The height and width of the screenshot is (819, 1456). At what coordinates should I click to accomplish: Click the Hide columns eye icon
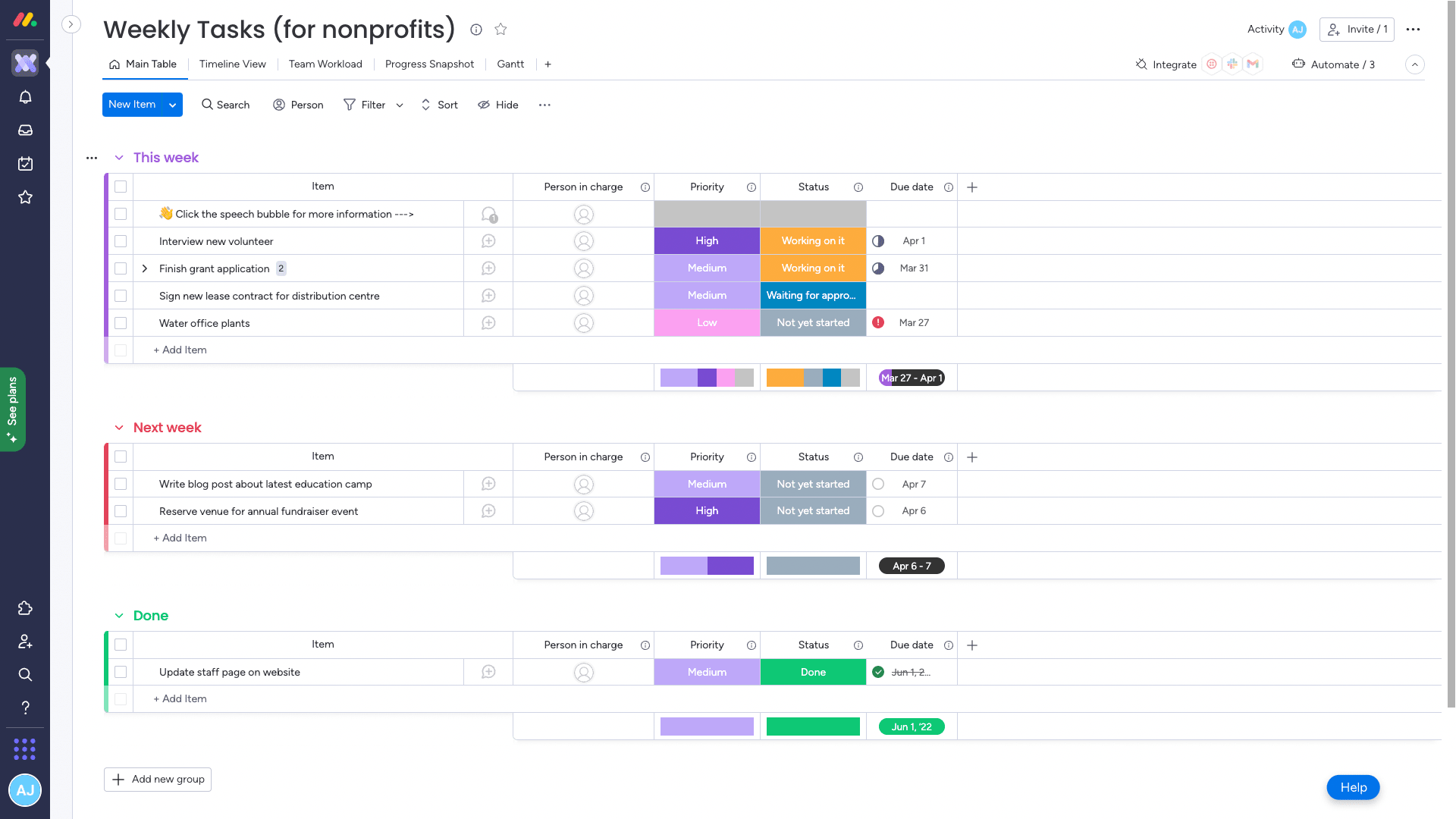(x=484, y=105)
